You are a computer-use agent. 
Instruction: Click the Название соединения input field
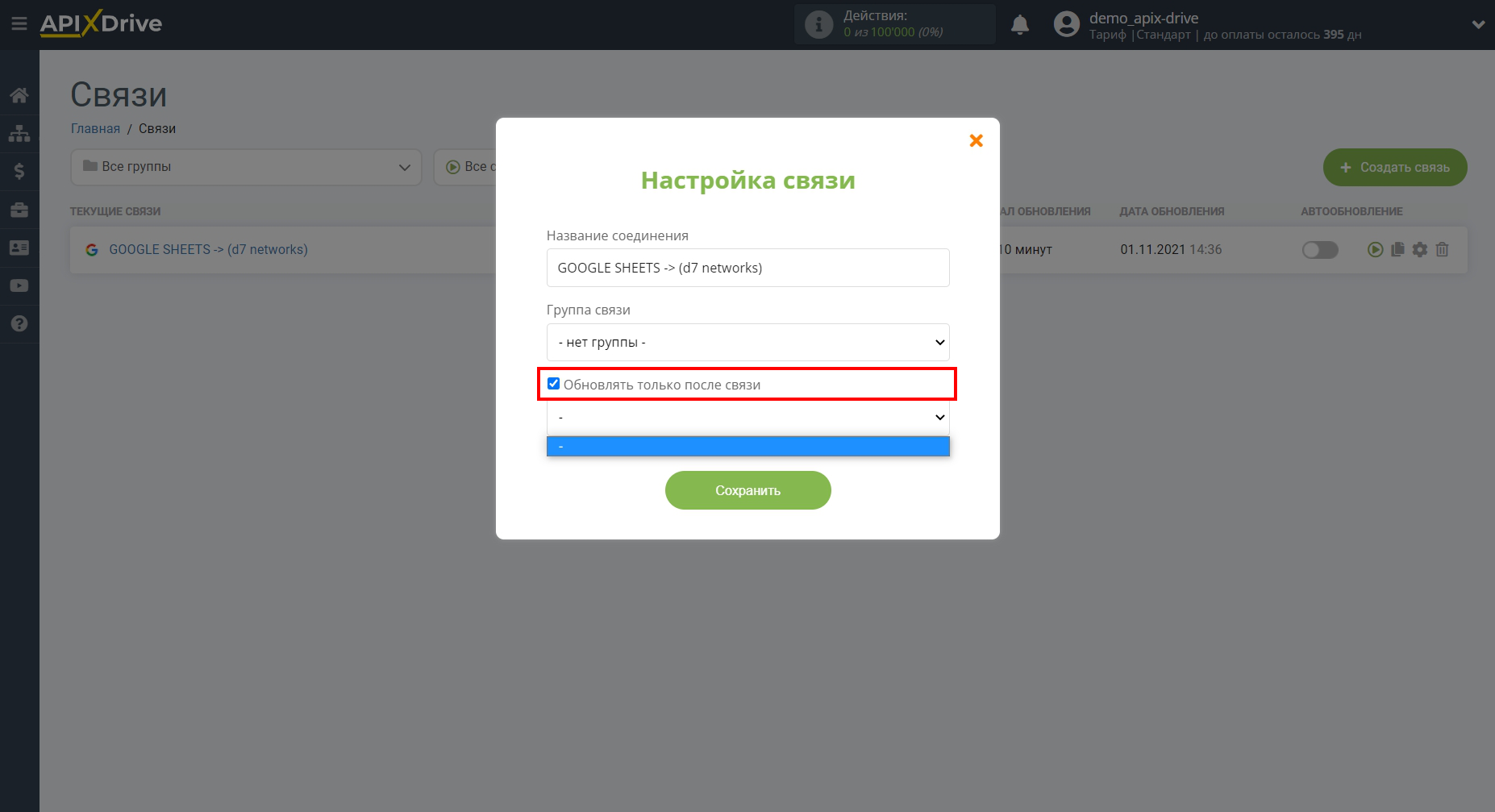[747, 268]
